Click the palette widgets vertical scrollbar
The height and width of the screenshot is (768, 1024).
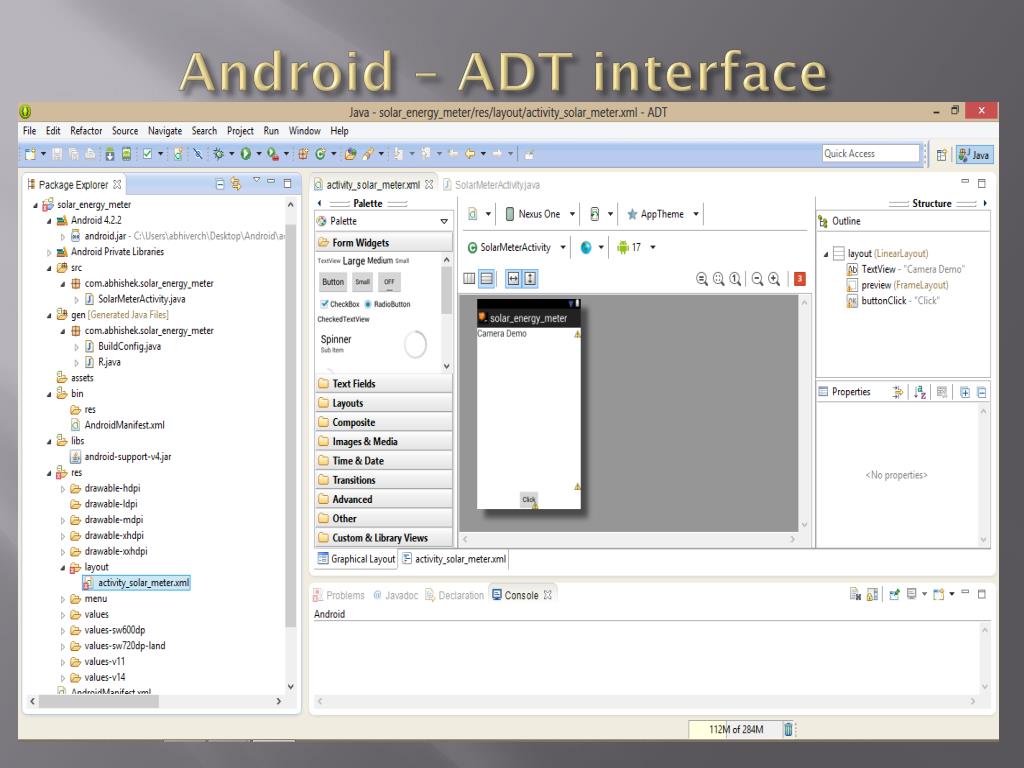447,291
